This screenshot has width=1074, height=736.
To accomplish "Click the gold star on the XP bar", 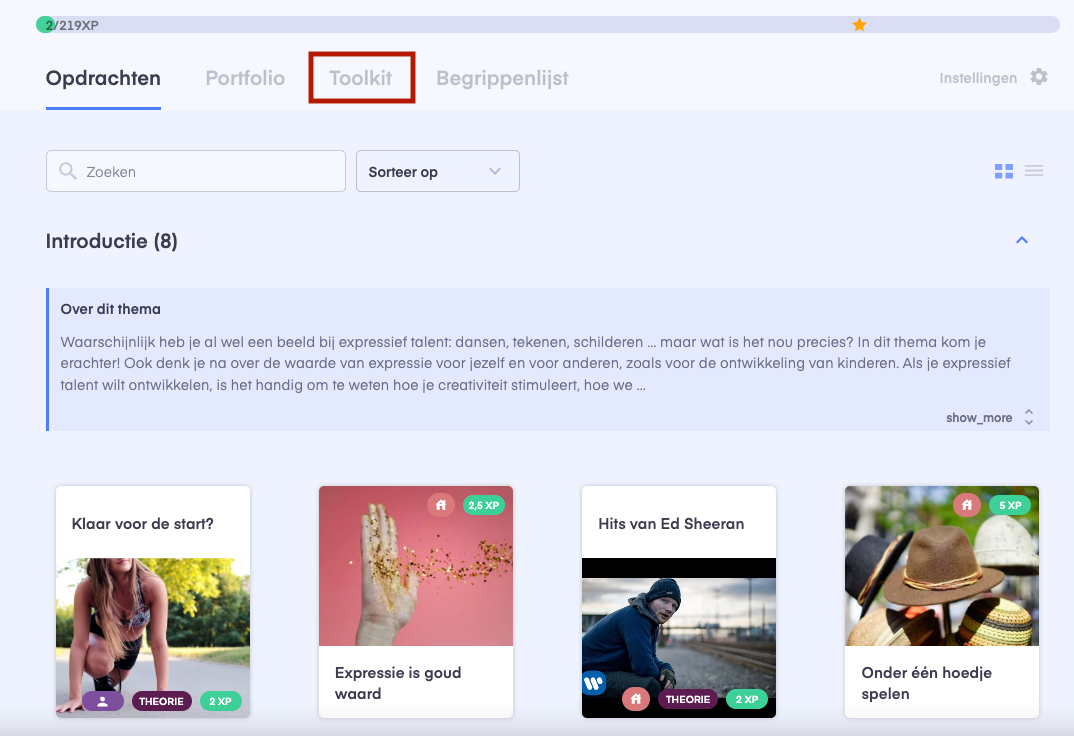I will click(x=859, y=25).
